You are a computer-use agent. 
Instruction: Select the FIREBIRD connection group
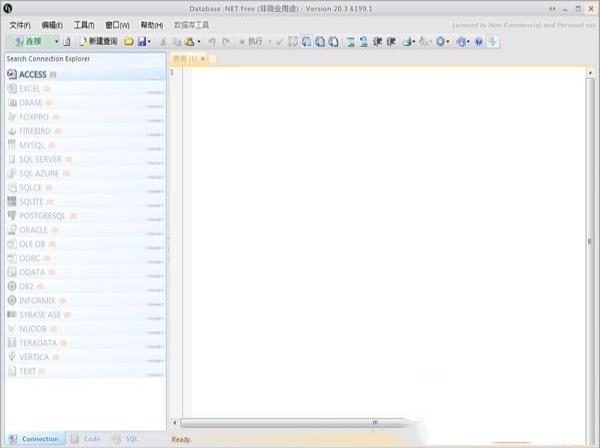86,131
